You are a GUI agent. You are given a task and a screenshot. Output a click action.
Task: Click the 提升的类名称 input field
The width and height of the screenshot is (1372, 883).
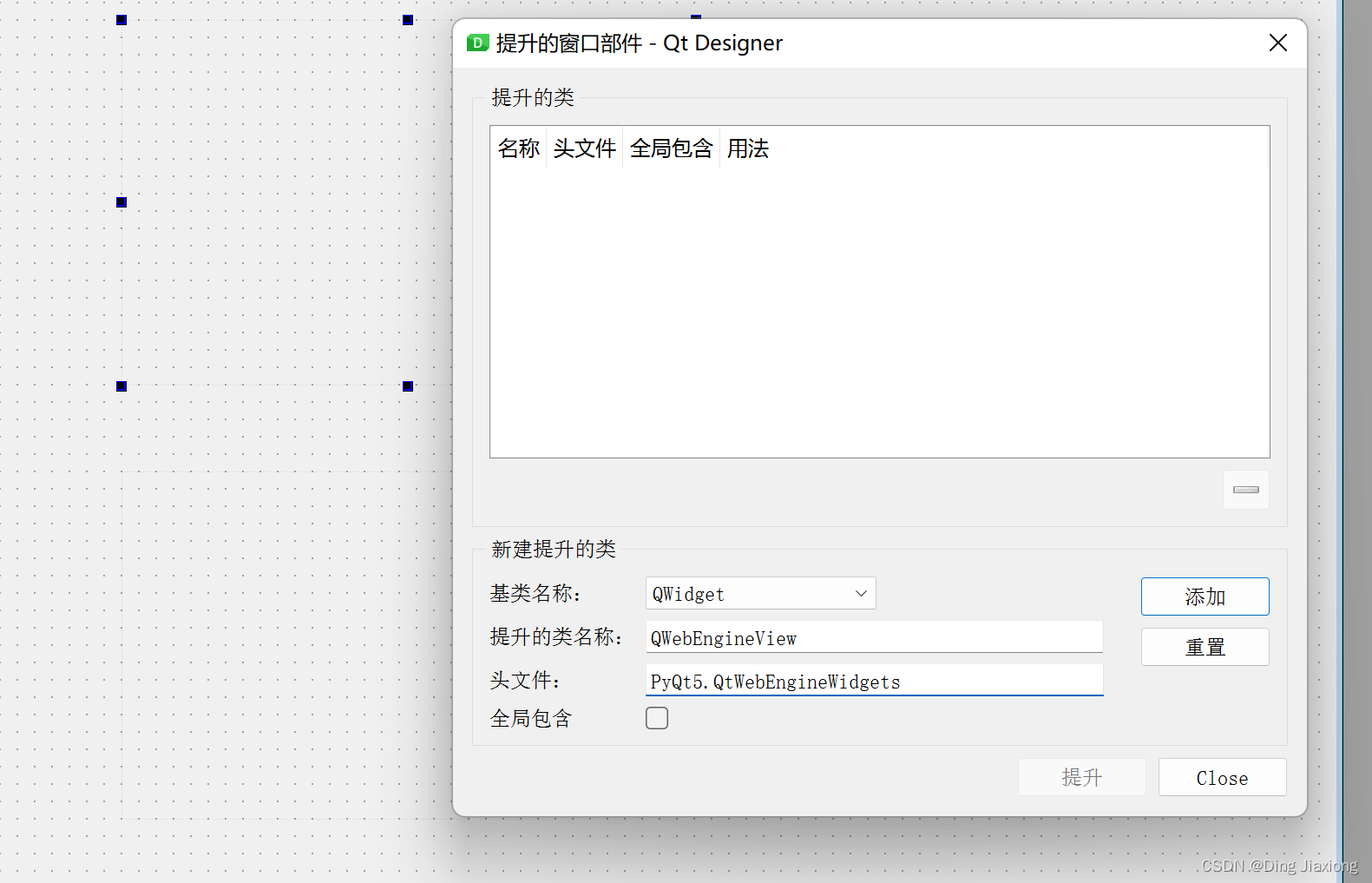[x=874, y=637]
